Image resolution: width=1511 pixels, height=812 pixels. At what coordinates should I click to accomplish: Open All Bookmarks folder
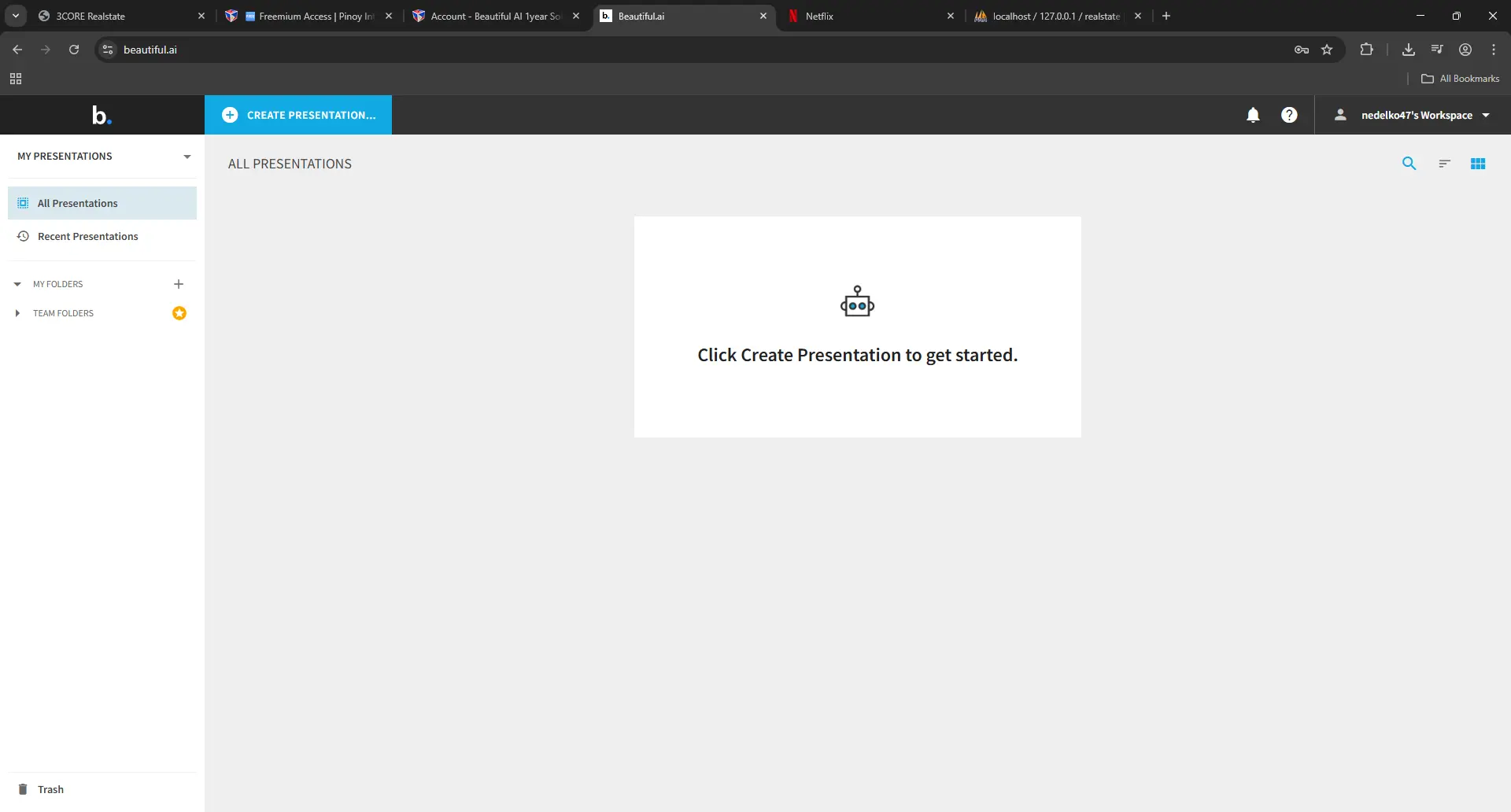1460,79
